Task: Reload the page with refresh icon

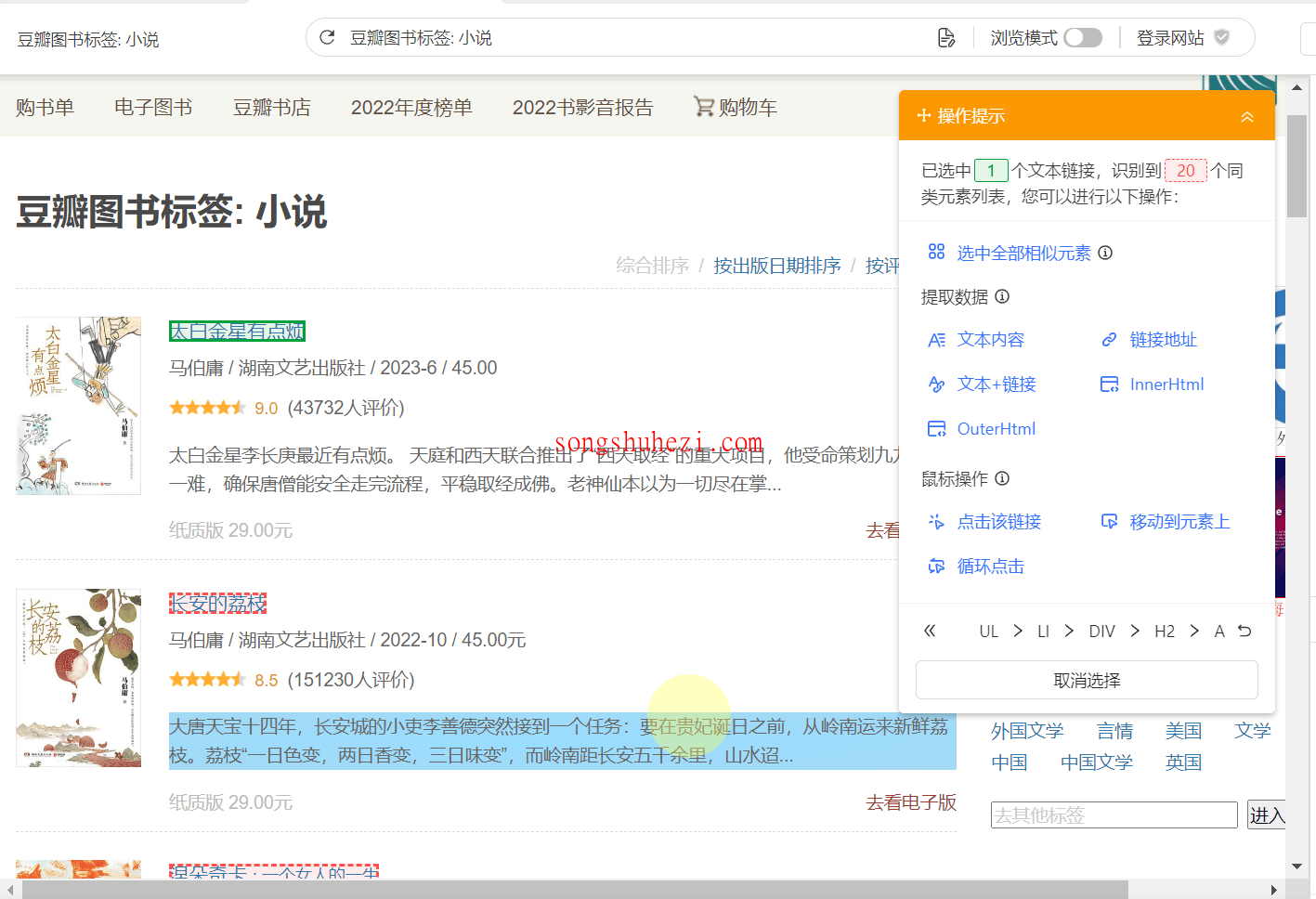Action: pos(327,37)
